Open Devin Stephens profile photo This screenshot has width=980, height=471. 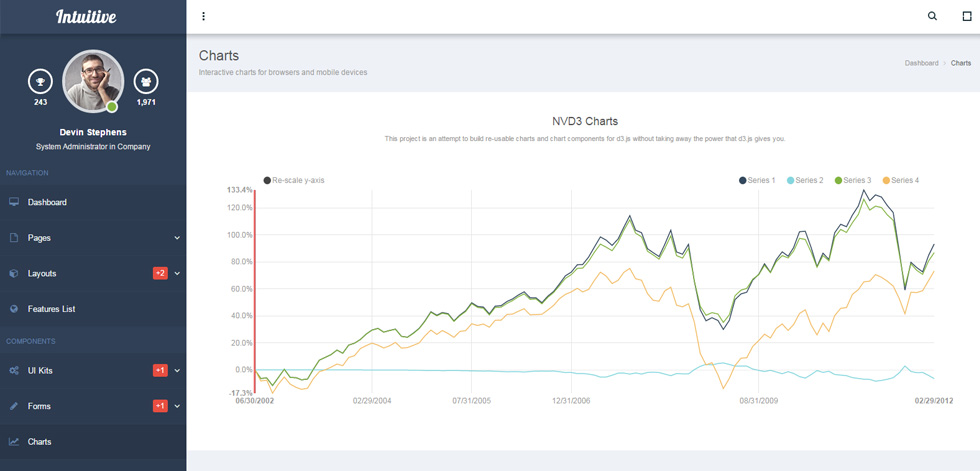(x=93, y=81)
